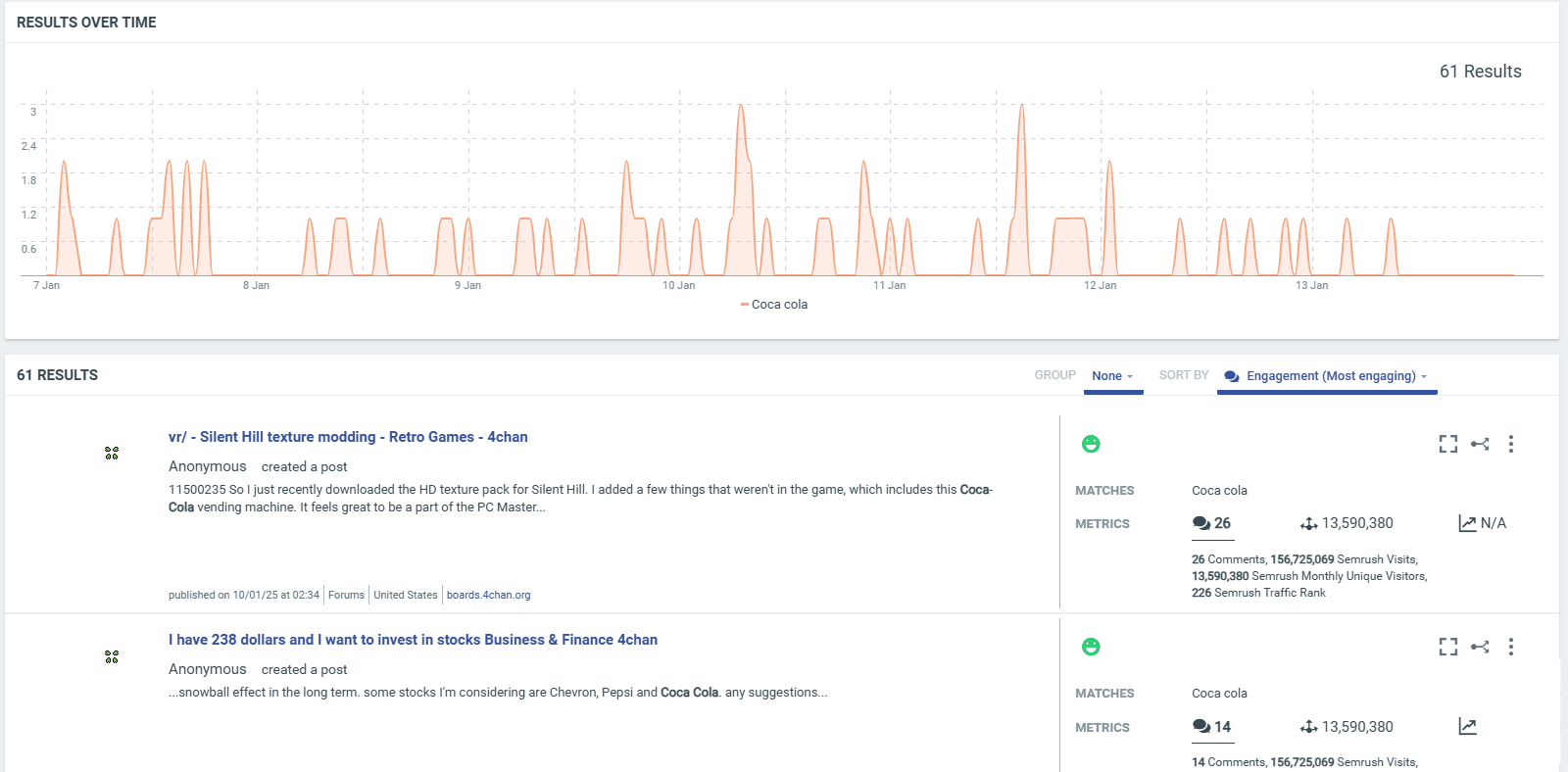Click the Forums tag in Silent Hill result
The width and height of the screenshot is (1568, 772).
[x=346, y=595]
